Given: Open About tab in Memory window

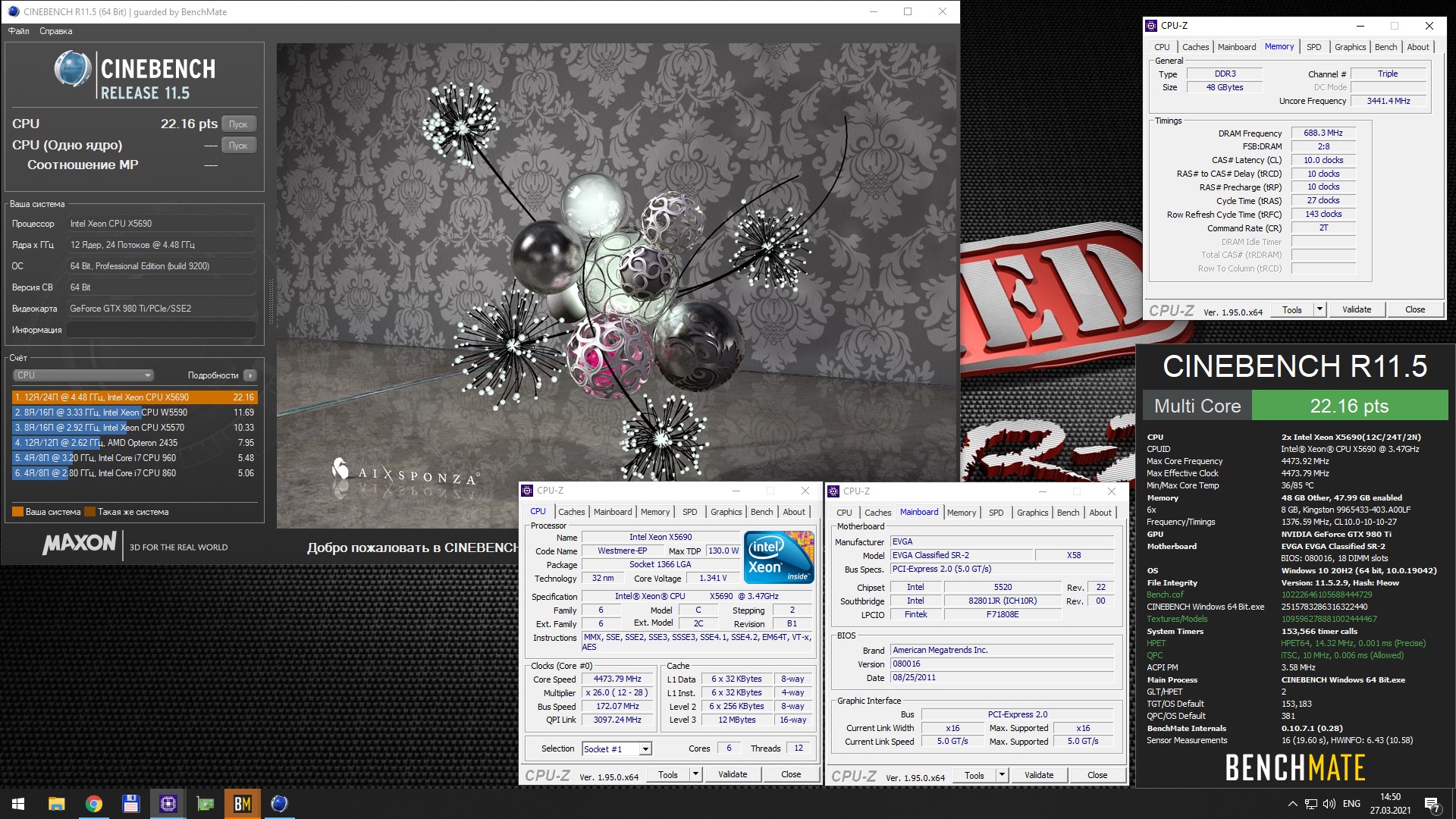Looking at the screenshot, I should point(1418,47).
